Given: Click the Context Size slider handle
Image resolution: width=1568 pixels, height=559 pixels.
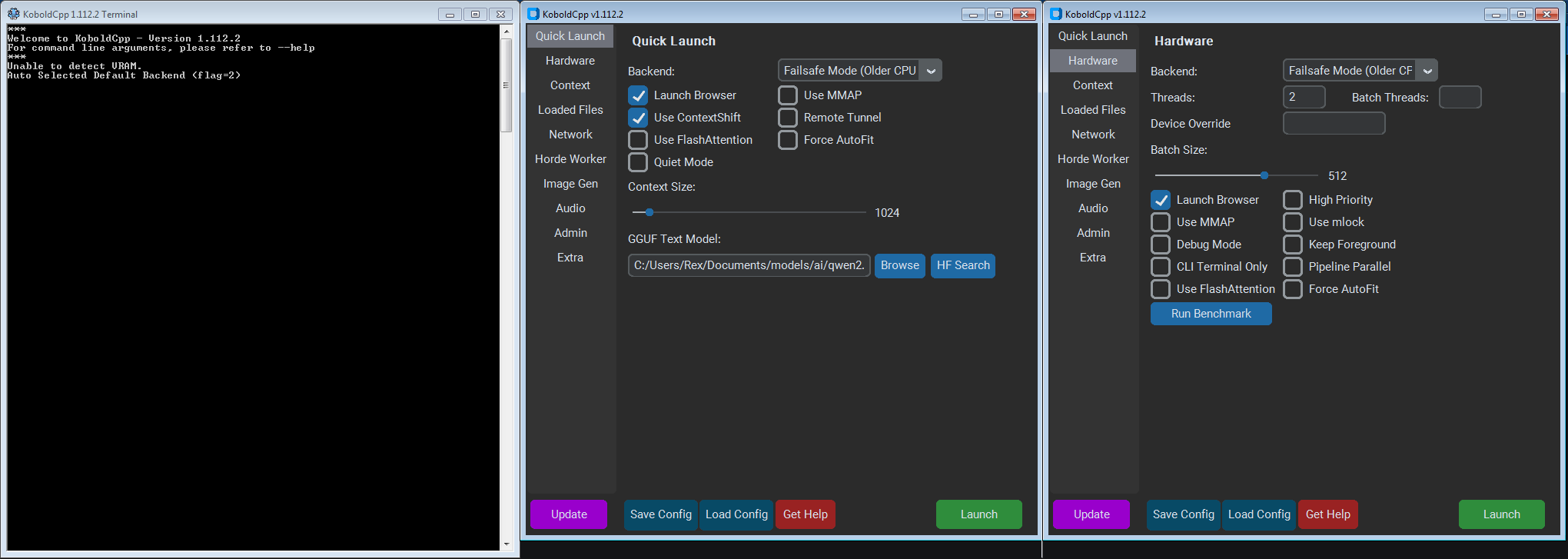Looking at the screenshot, I should [649, 212].
